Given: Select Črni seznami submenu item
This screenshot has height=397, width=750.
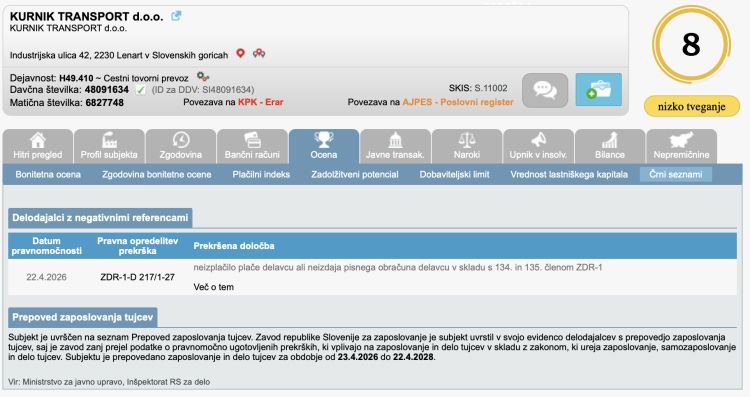Looking at the screenshot, I should pyautogui.click(x=675, y=175).
